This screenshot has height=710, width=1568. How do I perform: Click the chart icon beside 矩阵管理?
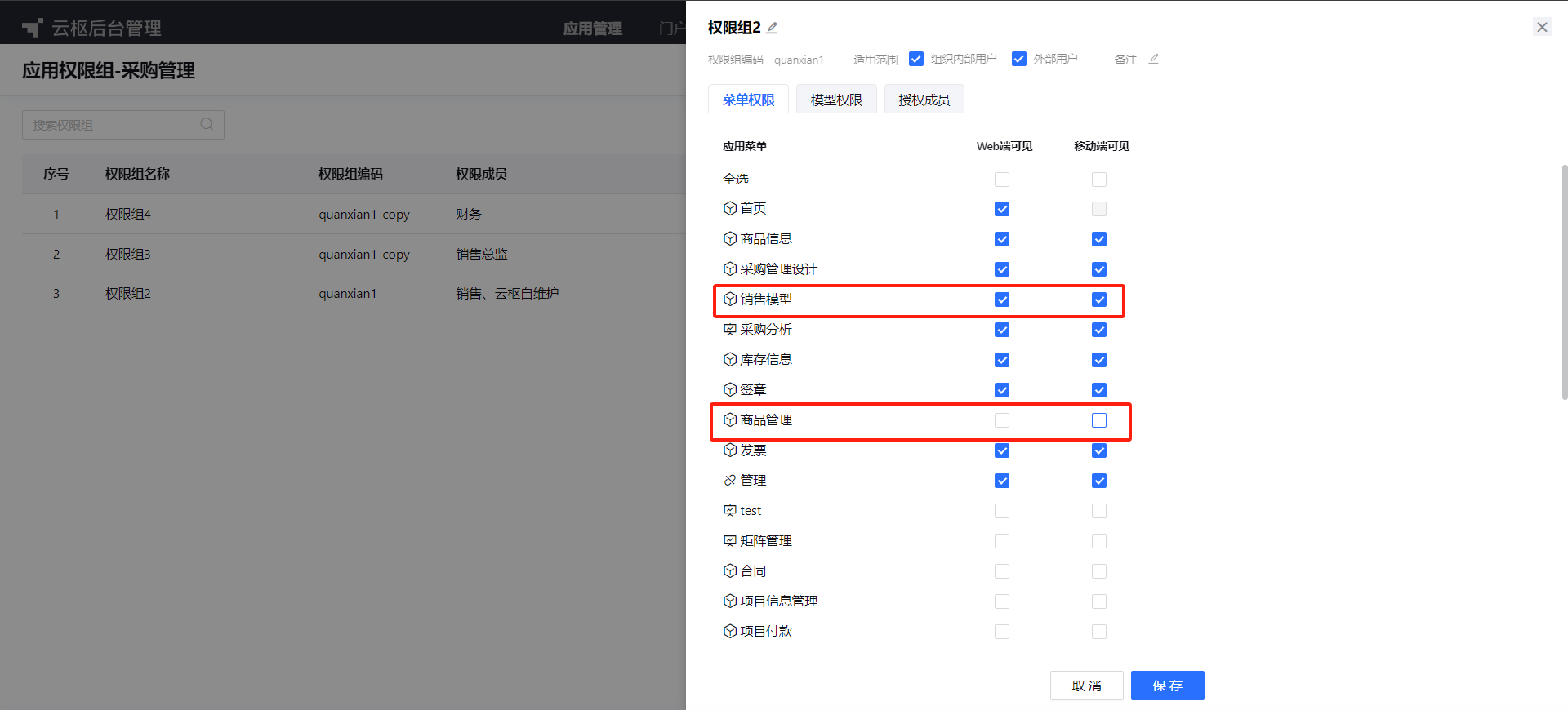click(x=730, y=540)
